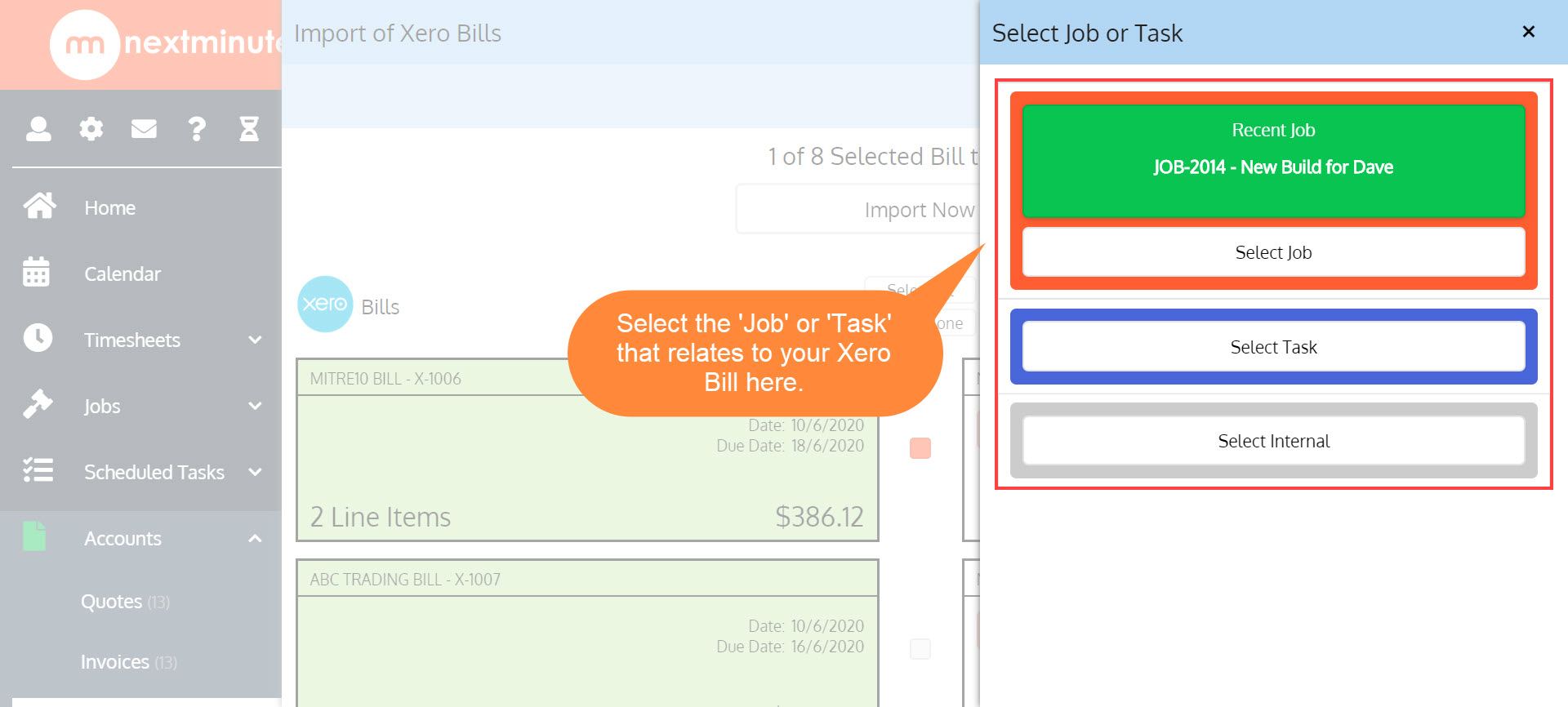The image size is (1568, 707).
Task: Tick the checkbox for MITRE10 BILL X-1006
Action: (x=920, y=448)
